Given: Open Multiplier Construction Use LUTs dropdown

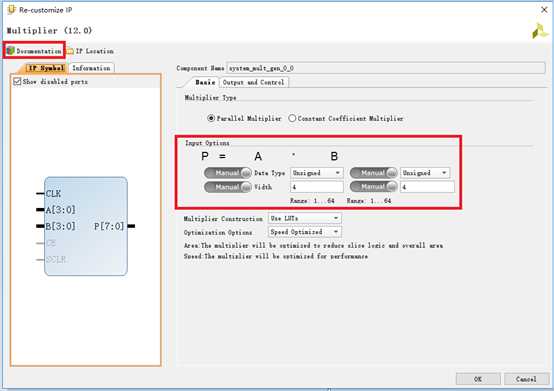Looking at the screenshot, I should coord(305,219).
